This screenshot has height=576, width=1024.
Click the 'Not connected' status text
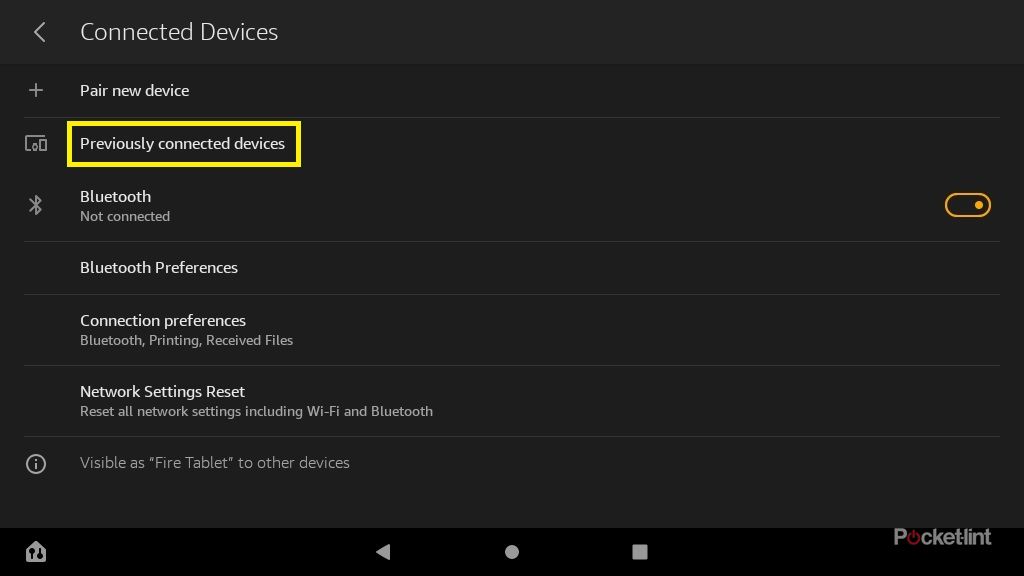pyautogui.click(x=125, y=217)
